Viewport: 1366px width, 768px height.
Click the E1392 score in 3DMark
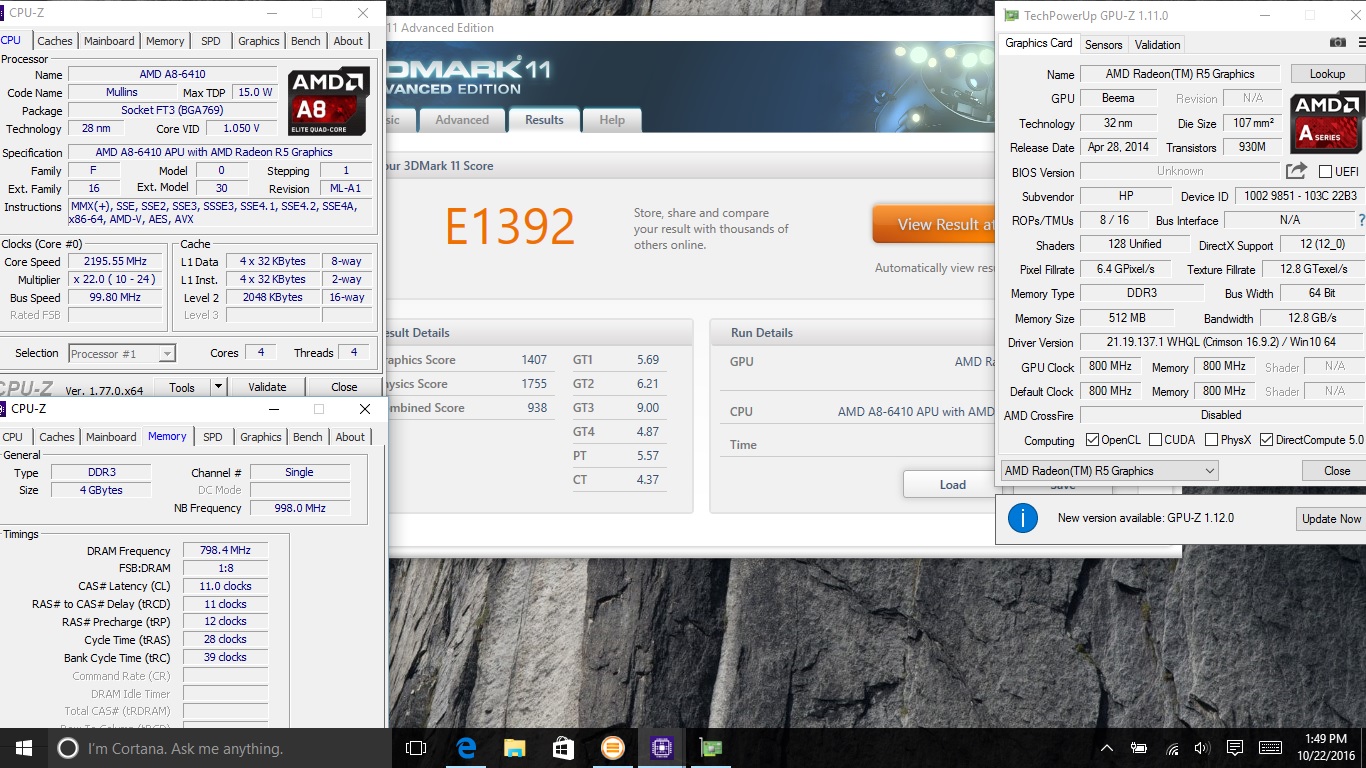pos(510,228)
